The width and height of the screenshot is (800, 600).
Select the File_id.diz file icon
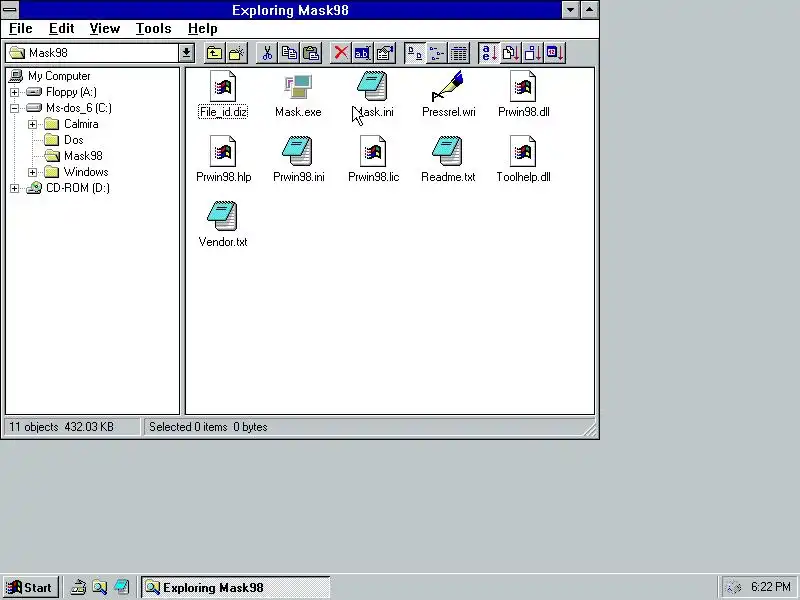coord(223,86)
